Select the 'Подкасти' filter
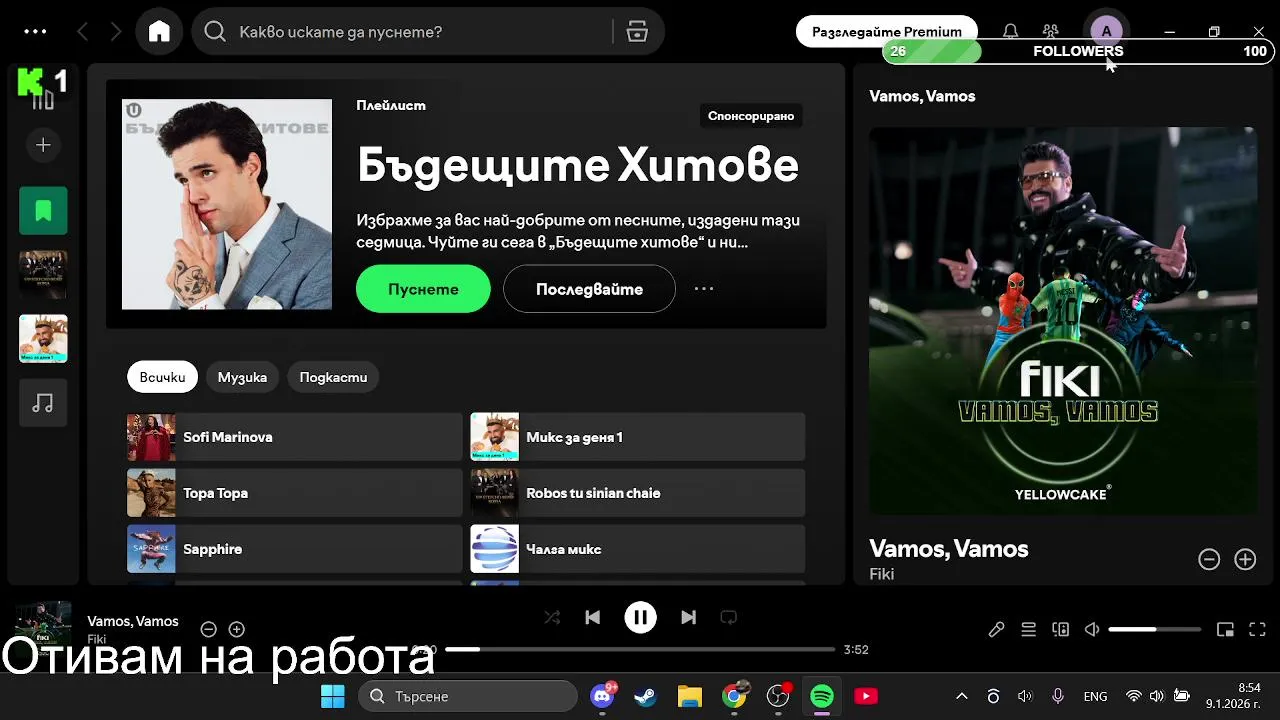 tap(333, 377)
